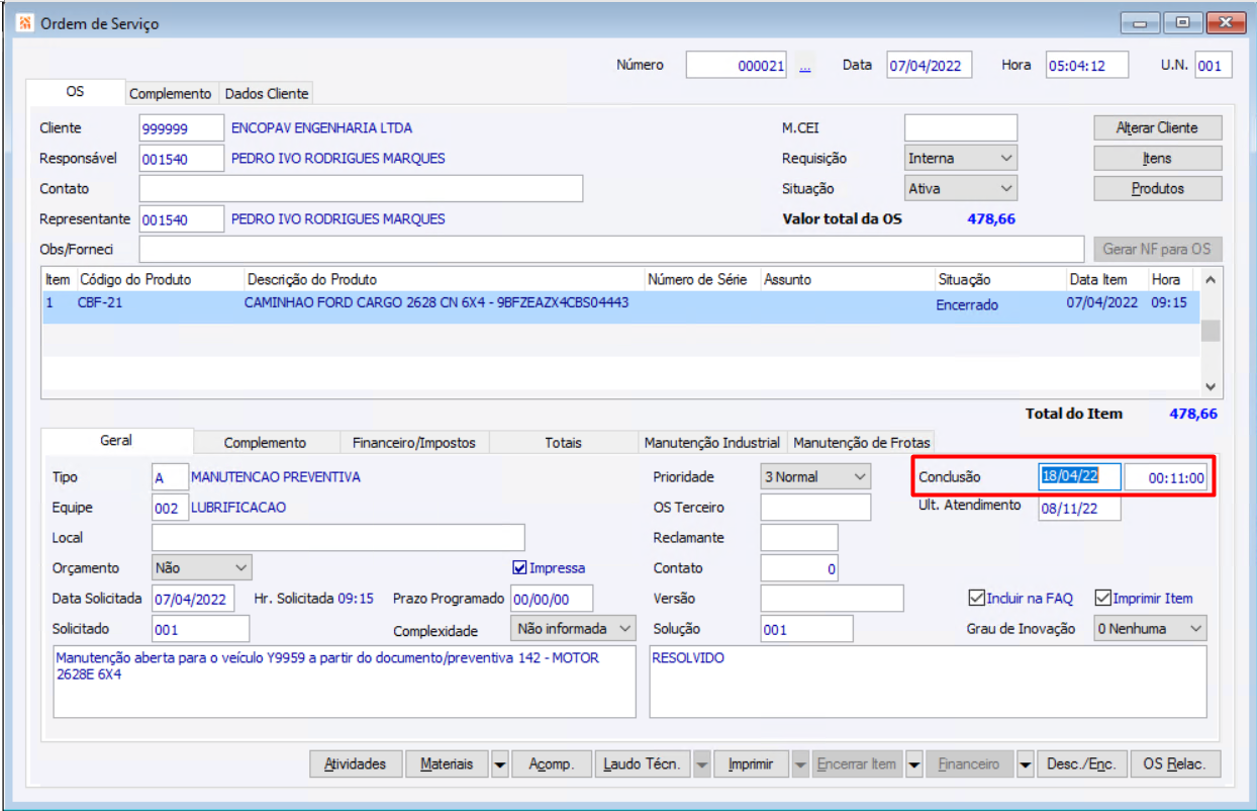Open the Orçamento dropdown
This screenshot has height=811, width=1257.
[x=202, y=567]
